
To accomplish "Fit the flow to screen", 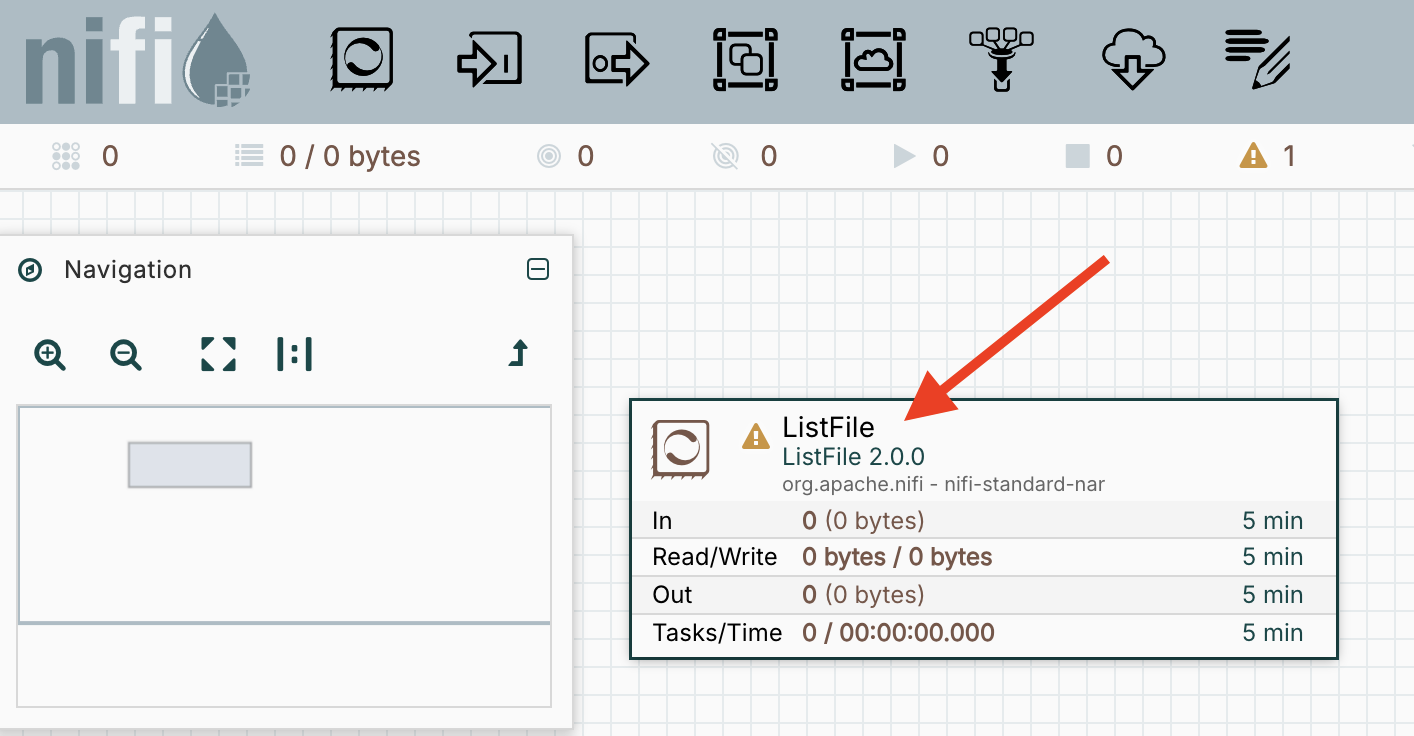I will click(218, 354).
